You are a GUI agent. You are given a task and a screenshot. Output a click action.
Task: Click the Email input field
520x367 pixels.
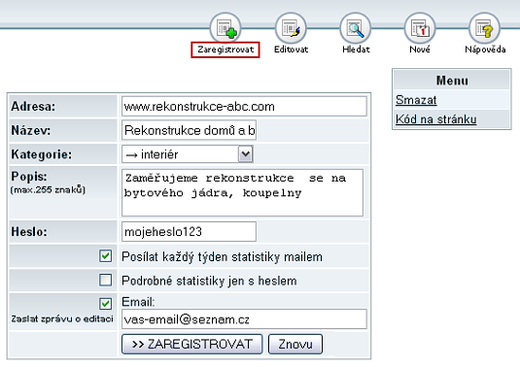point(244,319)
